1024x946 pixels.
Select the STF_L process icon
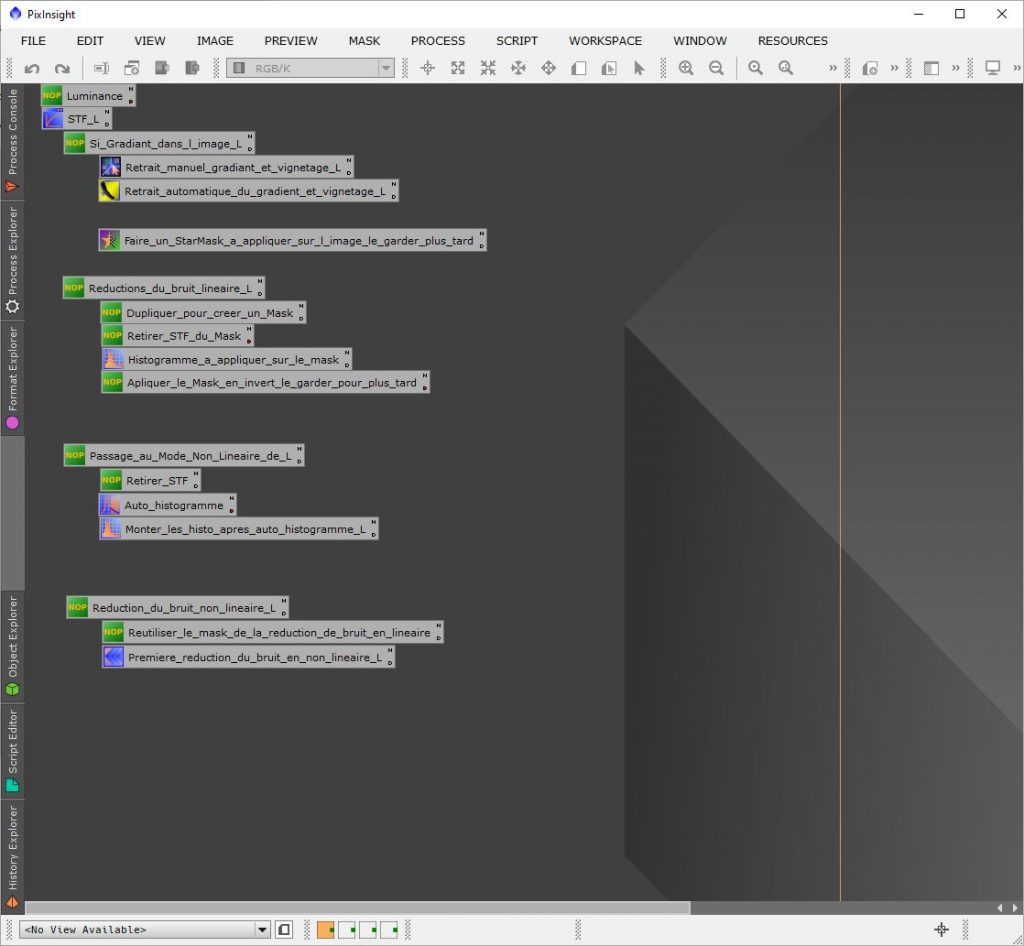coord(76,119)
